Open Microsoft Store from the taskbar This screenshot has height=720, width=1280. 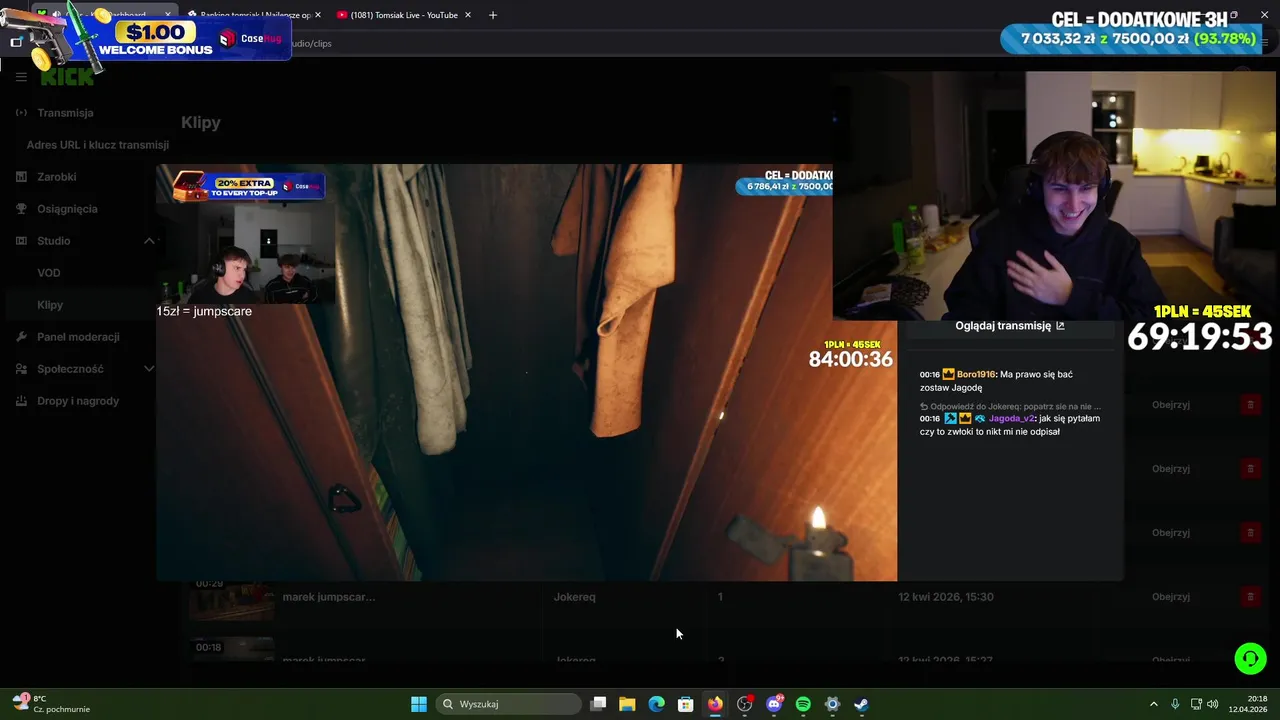(686, 704)
